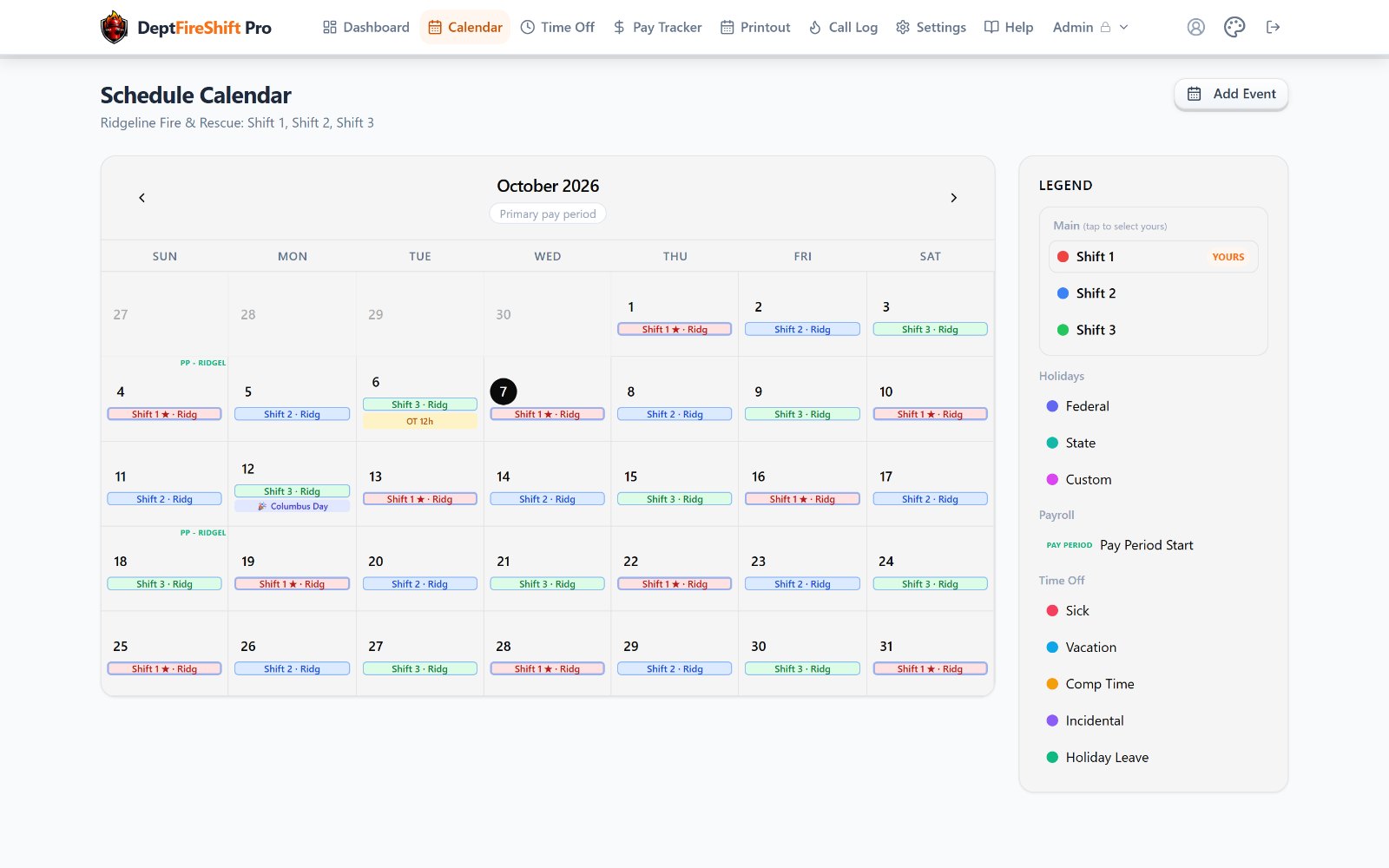Click the Incidental legend entry
Screen dimensions: 1389x868
pos(1085,721)
